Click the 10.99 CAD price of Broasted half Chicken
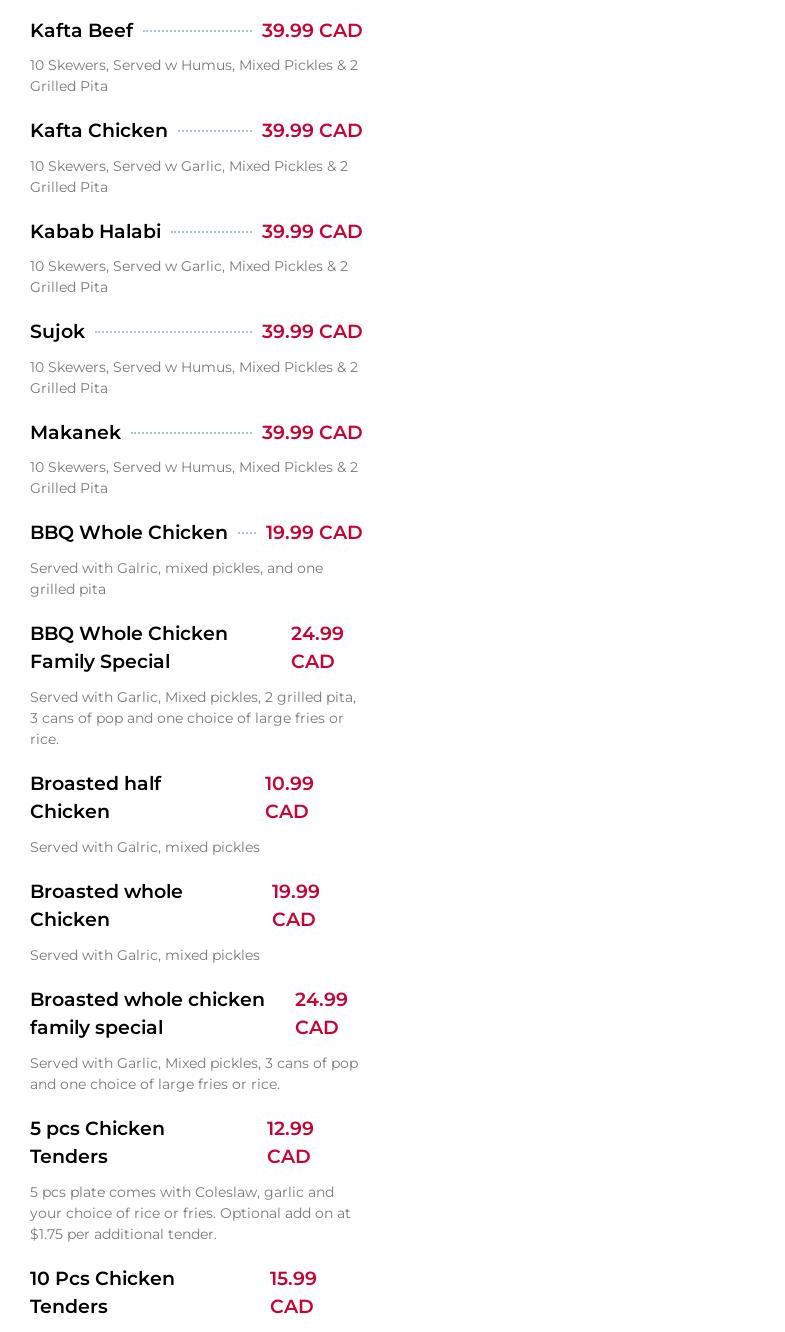The height and width of the screenshot is (1332, 785). (x=289, y=797)
